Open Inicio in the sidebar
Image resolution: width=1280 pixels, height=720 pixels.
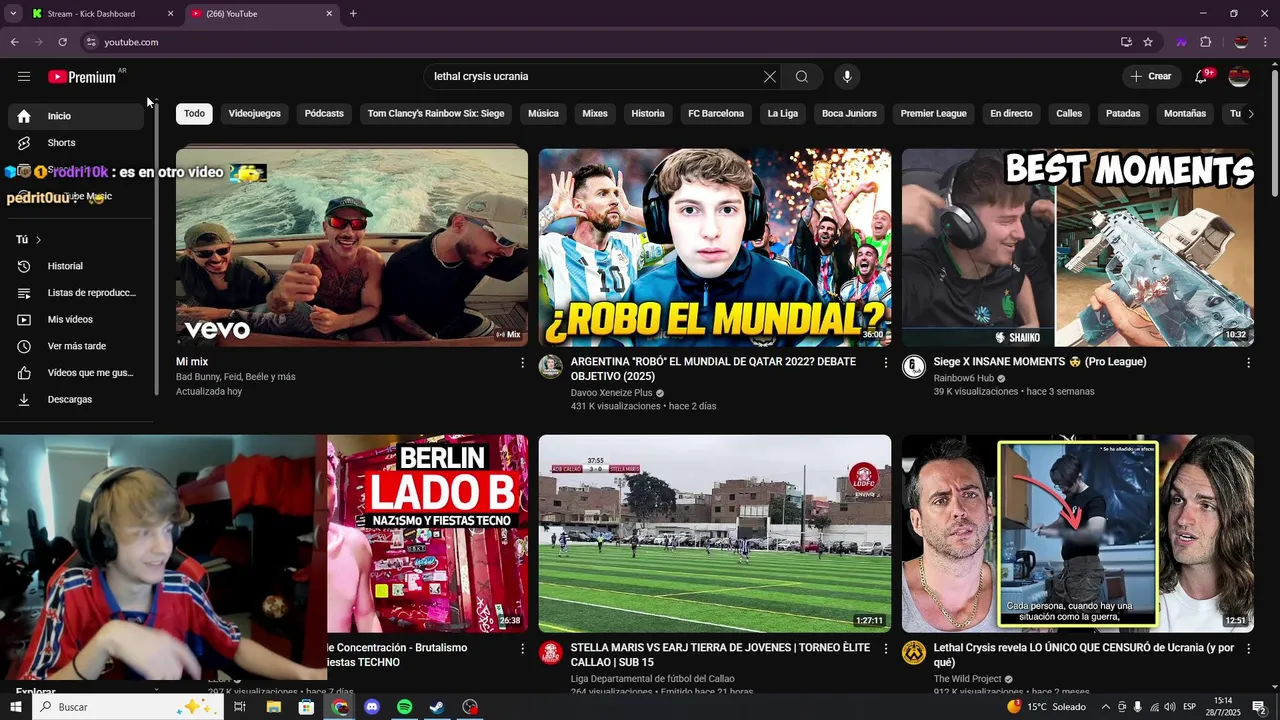pyautogui.click(x=76, y=116)
